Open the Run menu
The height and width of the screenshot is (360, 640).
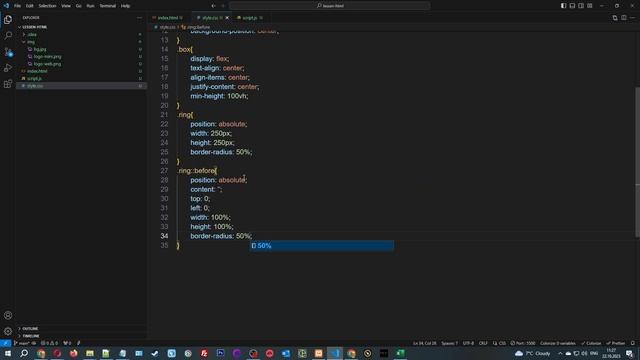(90, 6)
